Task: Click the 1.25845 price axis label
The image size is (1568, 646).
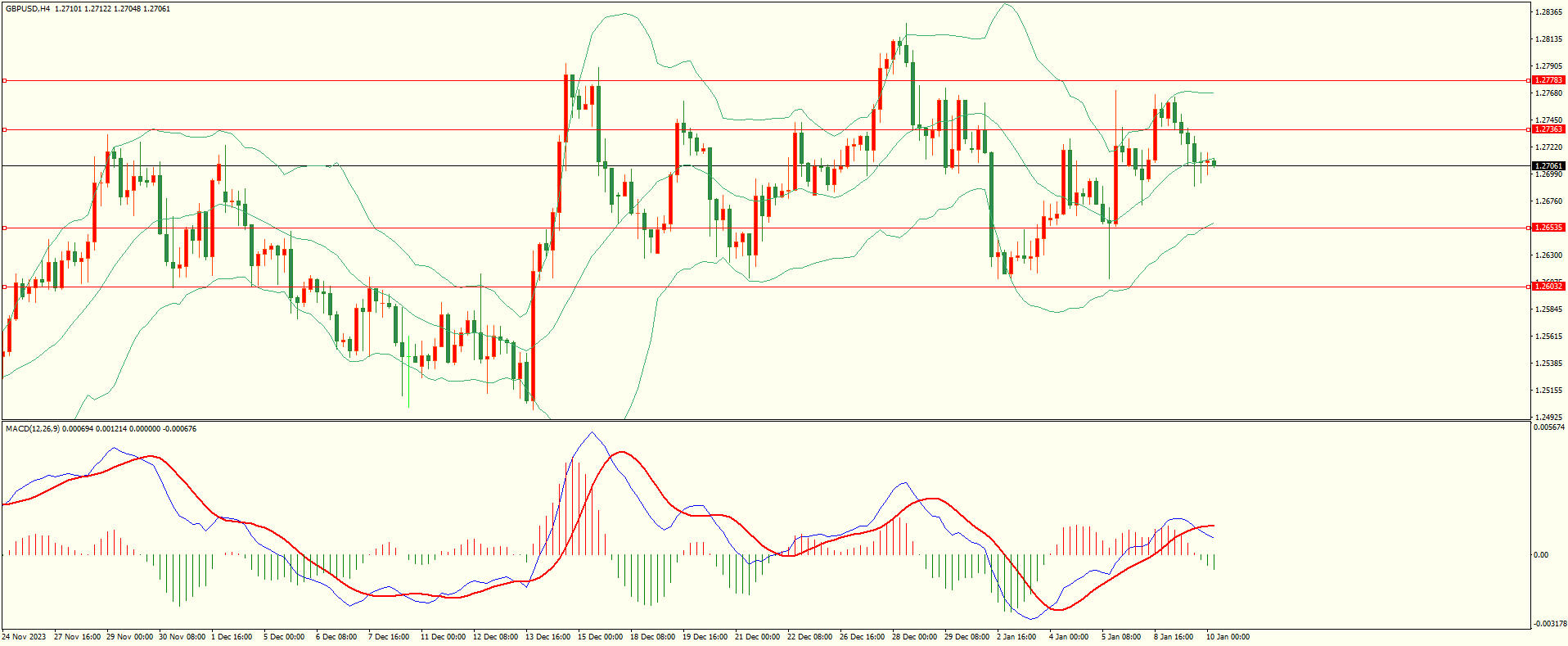Action: (1549, 309)
